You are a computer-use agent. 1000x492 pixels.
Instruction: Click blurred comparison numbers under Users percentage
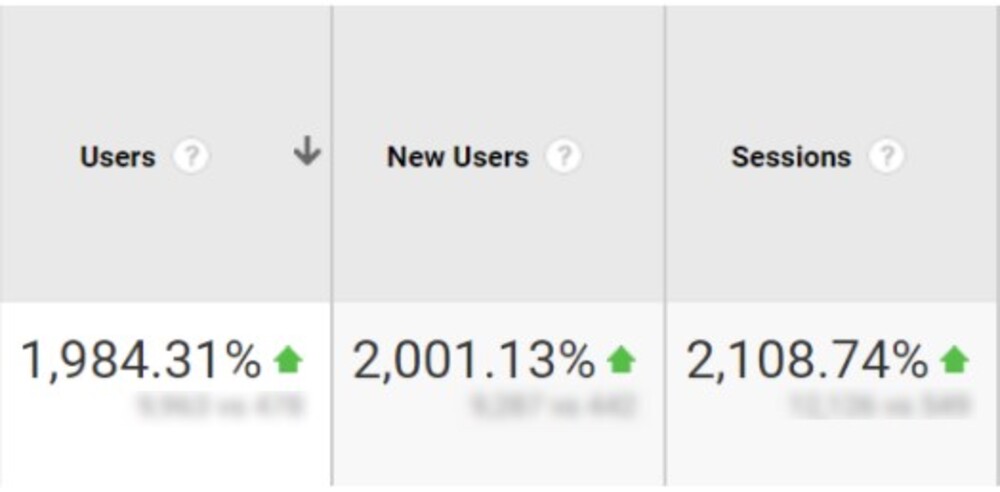pos(219,406)
